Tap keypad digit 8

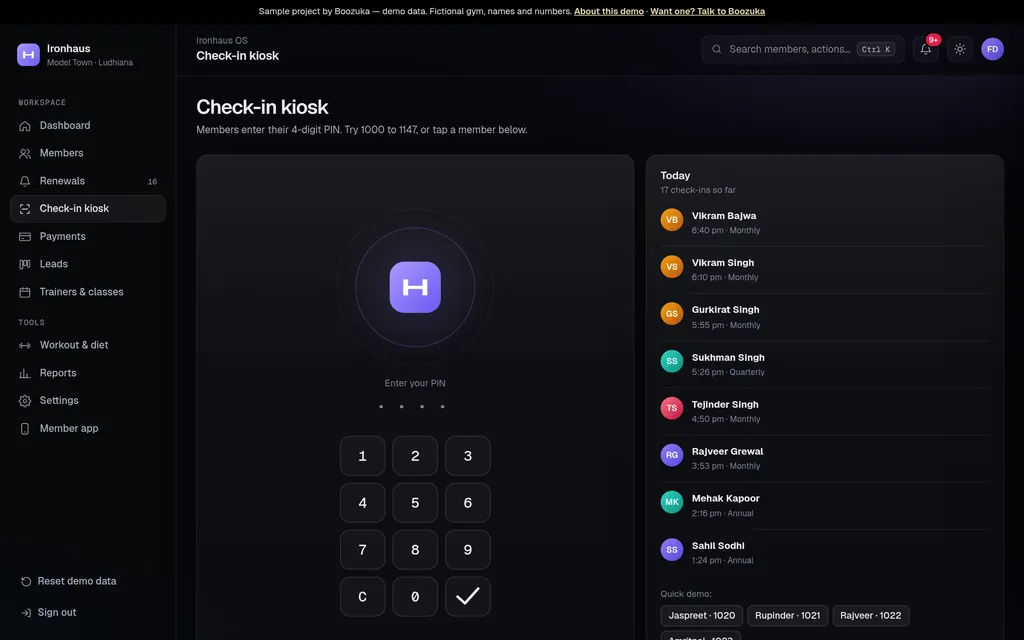tap(415, 550)
